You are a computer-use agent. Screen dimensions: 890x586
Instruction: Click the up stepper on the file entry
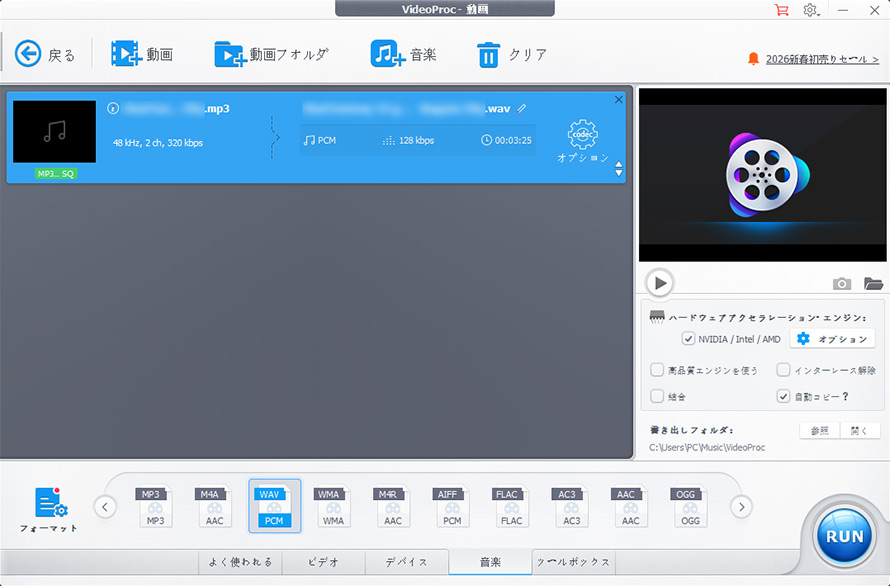pyautogui.click(x=620, y=165)
